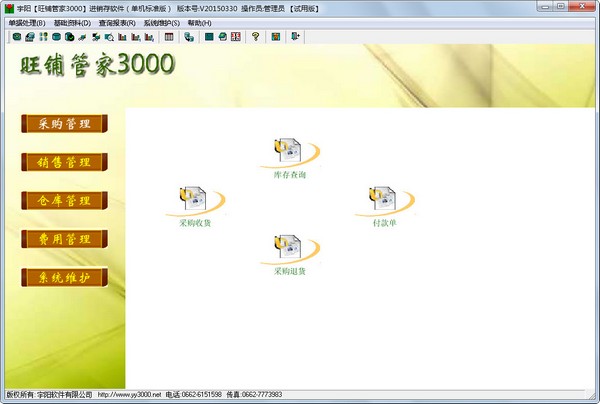The height and width of the screenshot is (404, 600).
Task: Click the middle bar chart toolbar icon
Action: click(136, 37)
